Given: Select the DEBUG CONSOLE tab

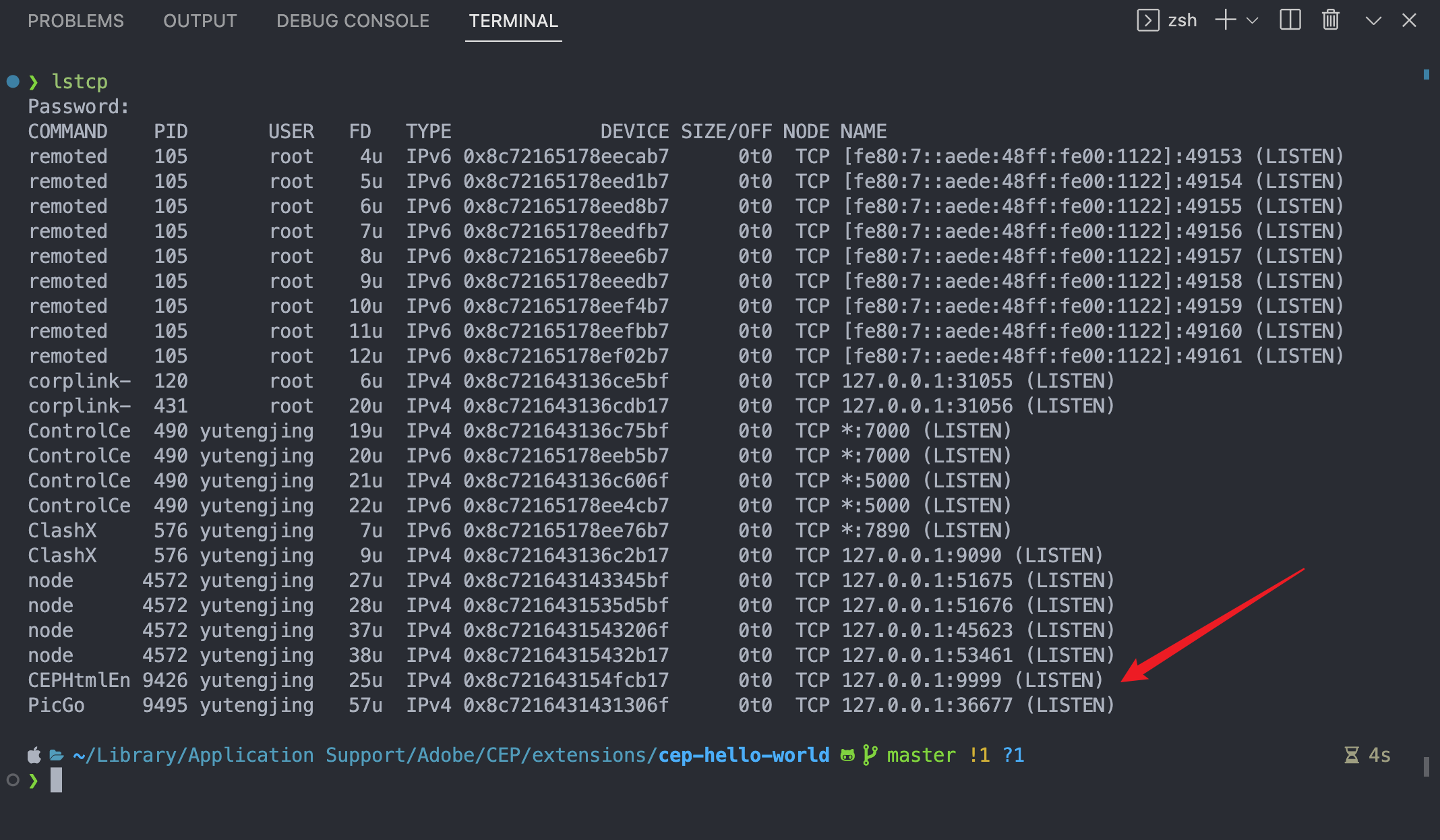Looking at the screenshot, I should [353, 21].
